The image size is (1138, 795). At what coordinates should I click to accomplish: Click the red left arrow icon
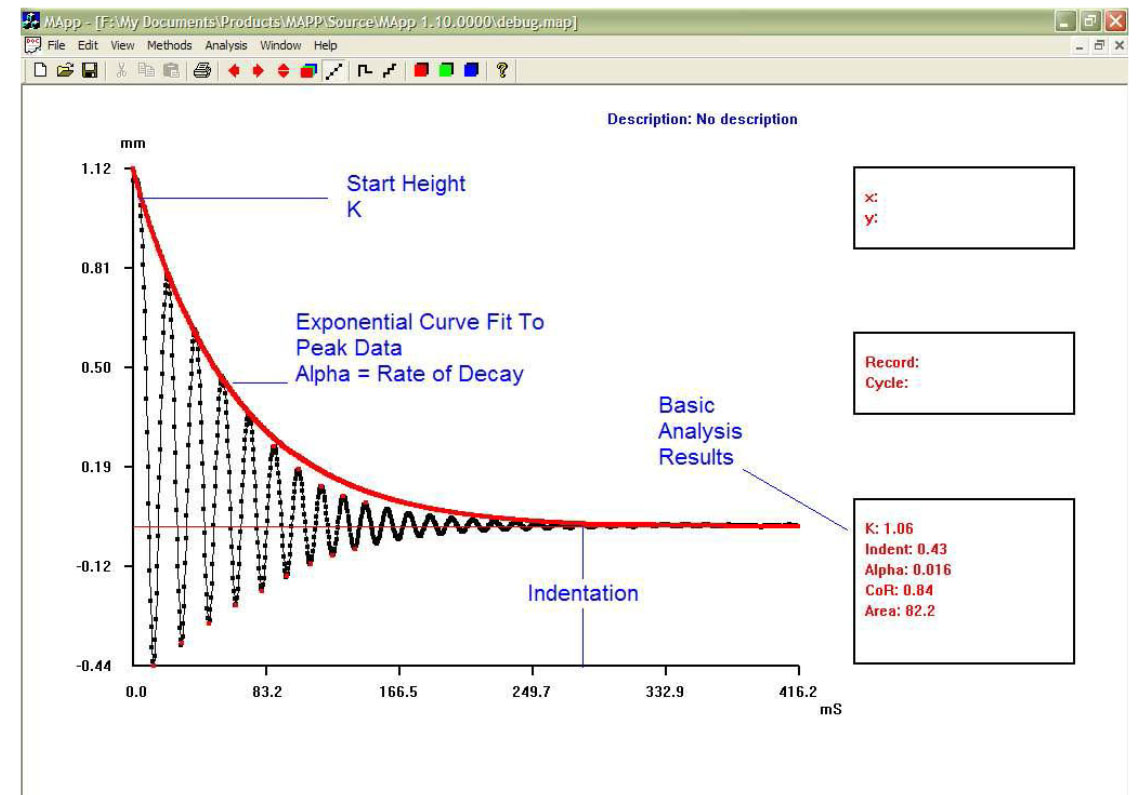pyautogui.click(x=235, y=70)
